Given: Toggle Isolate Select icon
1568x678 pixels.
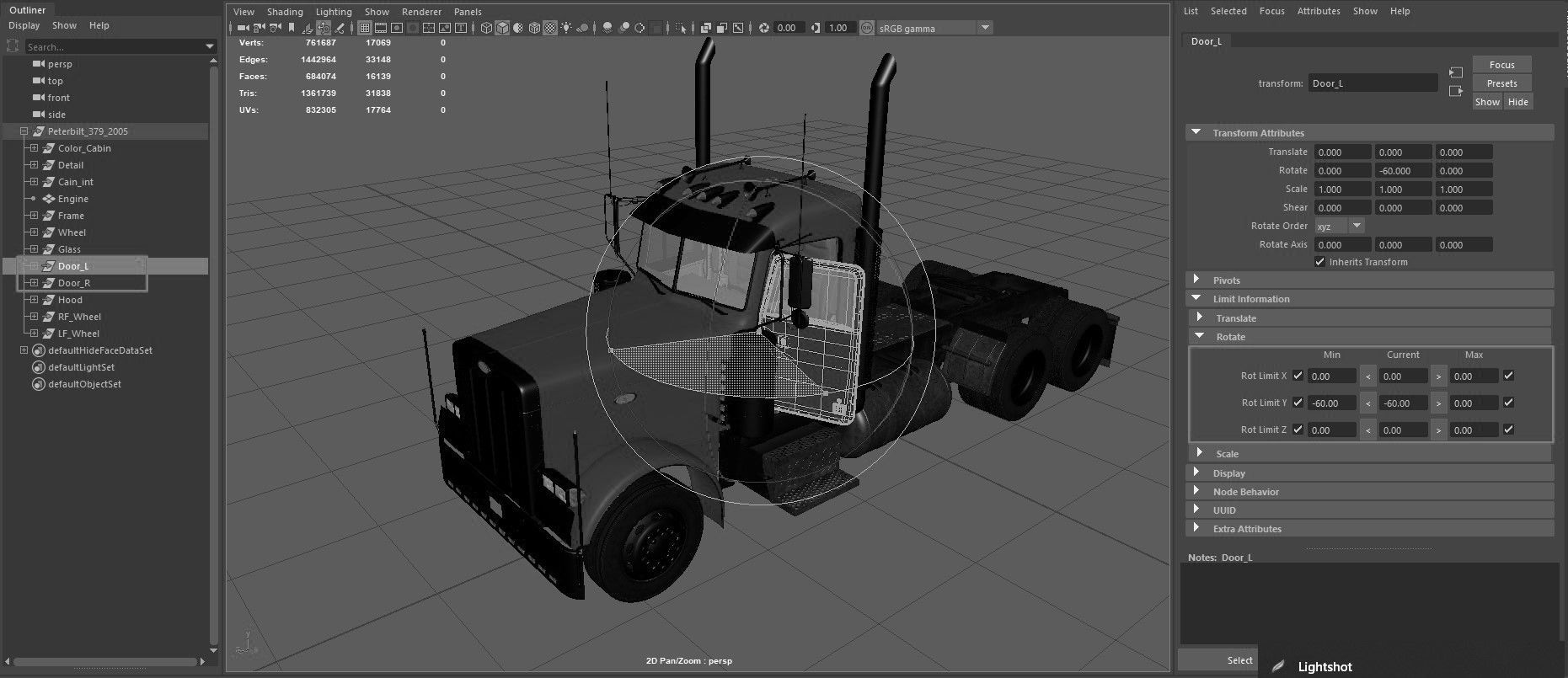Looking at the screenshot, I should coord(680,28).
